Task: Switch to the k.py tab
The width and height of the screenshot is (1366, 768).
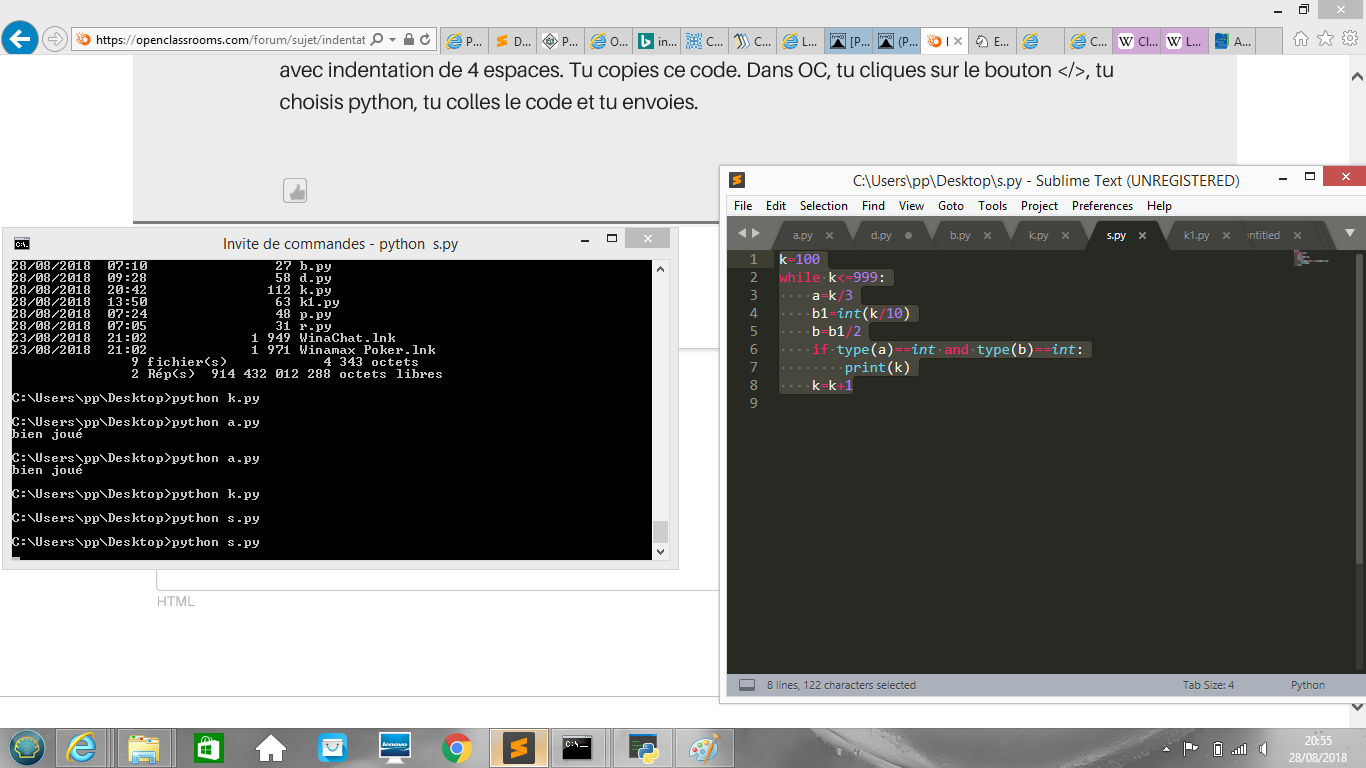Action: point(1038,235)
